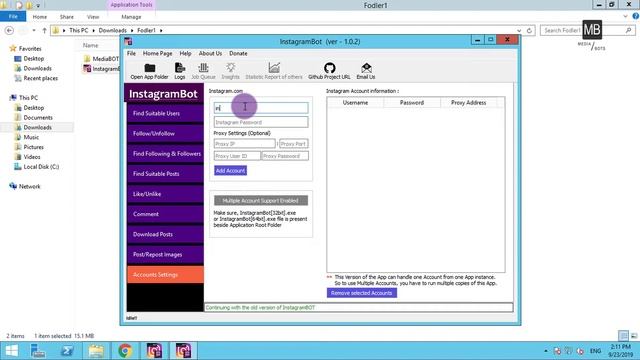The image size is (640, 360).
Task: Show hidden tray icons arrow
Action: [546, 351]
